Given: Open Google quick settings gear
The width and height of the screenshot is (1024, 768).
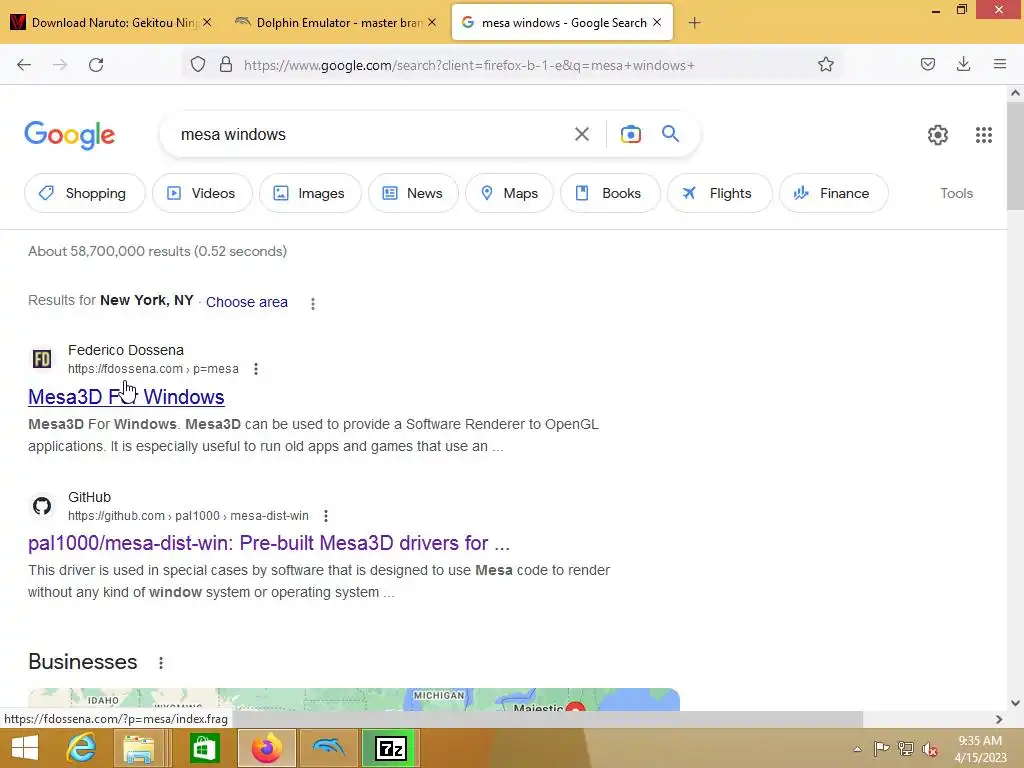Looking at the screenshot, I should [937, 135].
